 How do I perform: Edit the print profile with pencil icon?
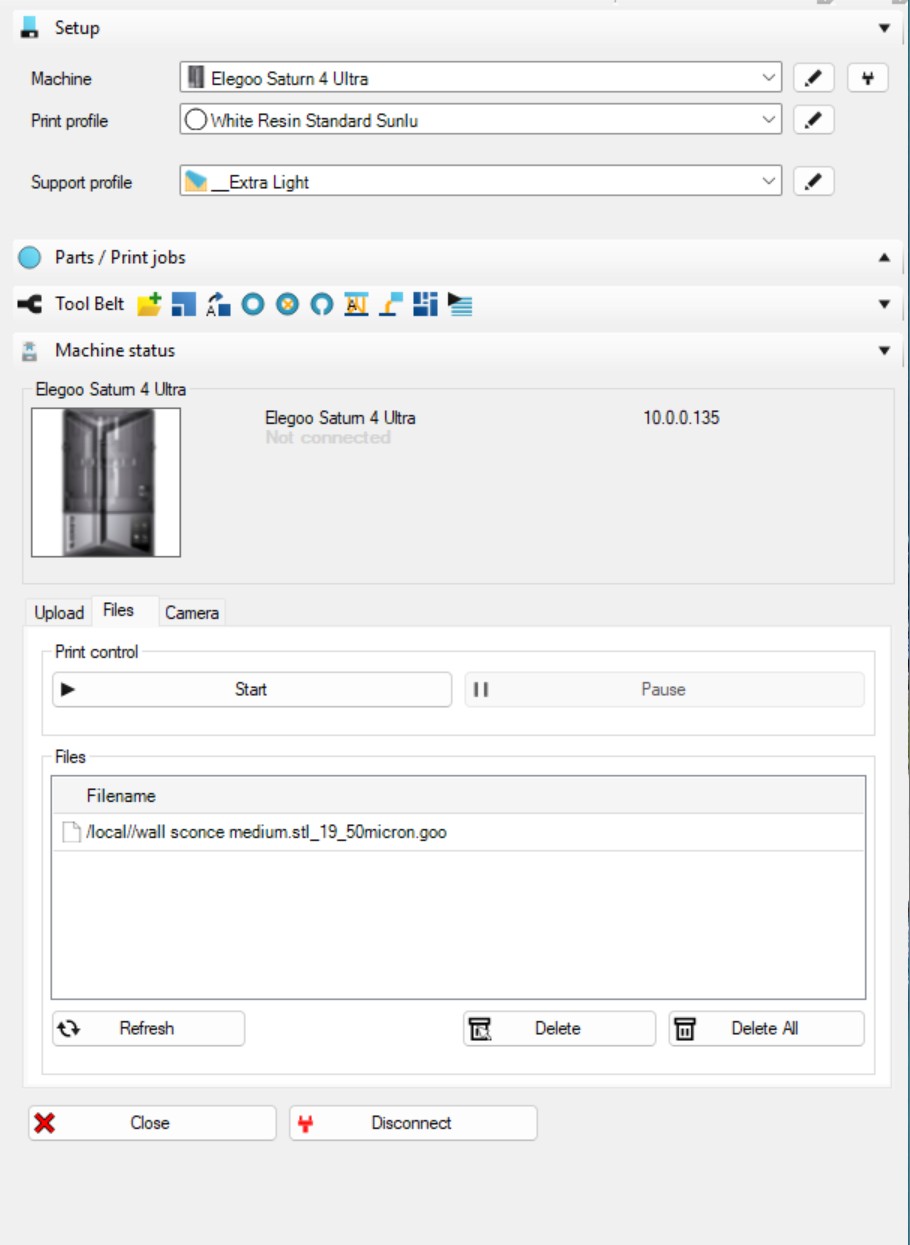pyautogui.click(x=814, y=120)
